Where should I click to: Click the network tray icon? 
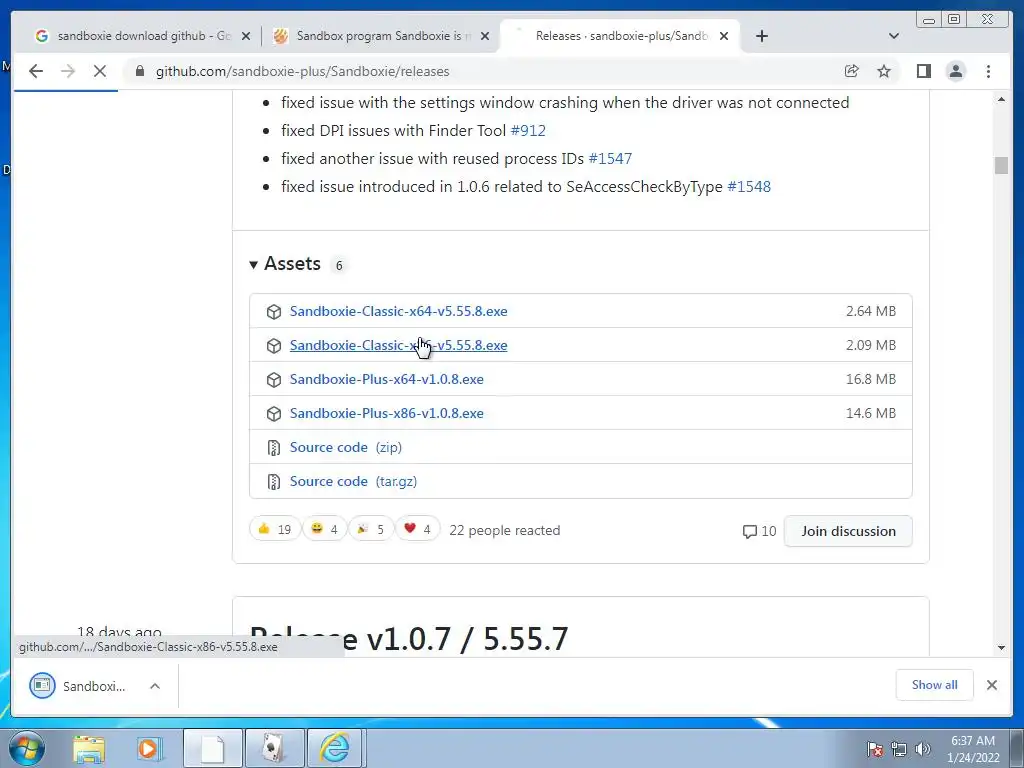(899, 749)
